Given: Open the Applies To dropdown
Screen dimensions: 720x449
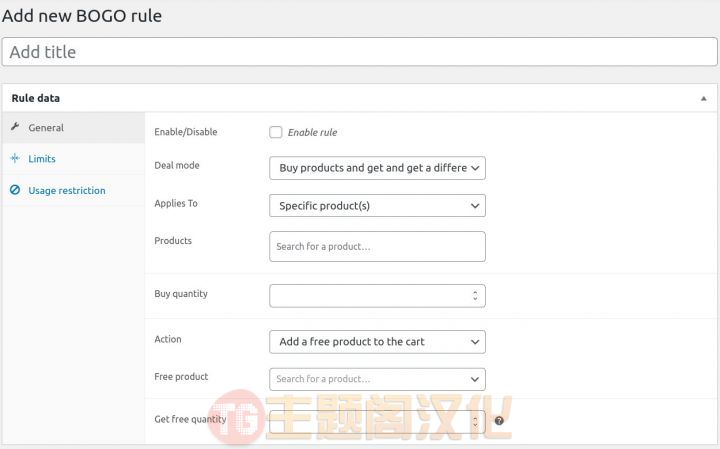Looking at the screenshot, I should pos(377,206).
